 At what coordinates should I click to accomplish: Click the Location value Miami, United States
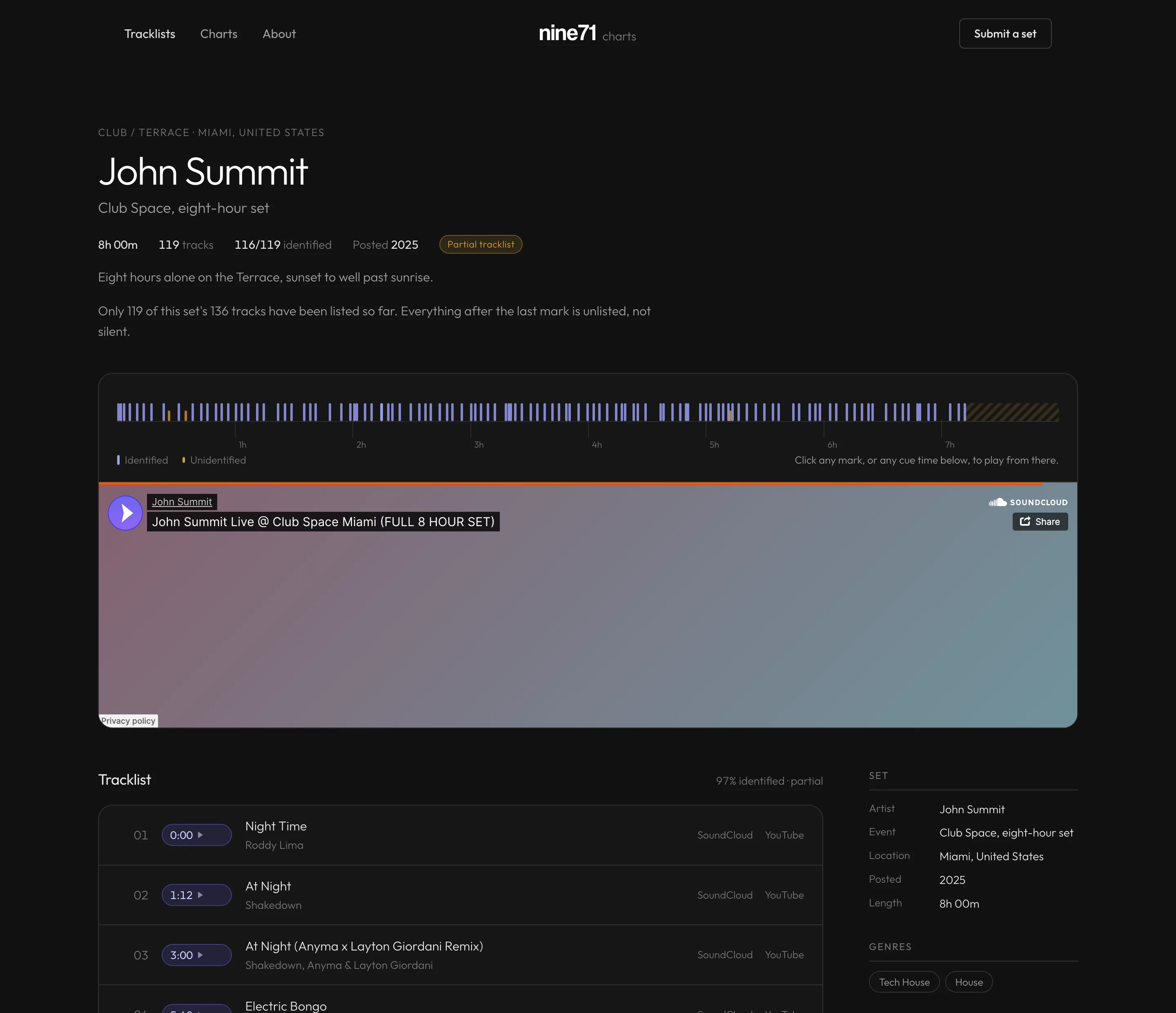point(991,856)
